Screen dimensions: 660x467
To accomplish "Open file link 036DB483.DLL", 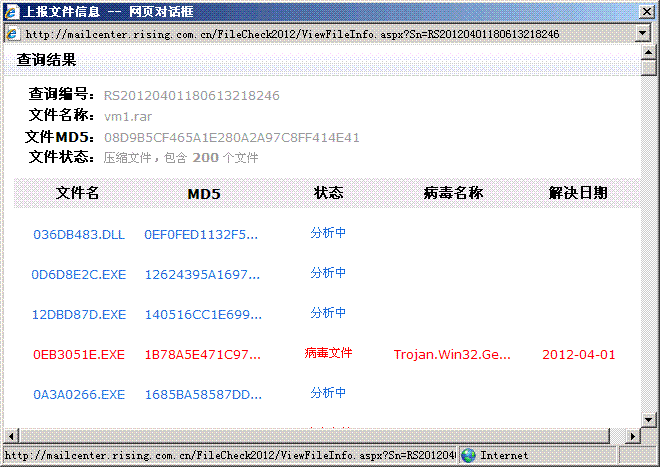I will pos(79,235).
